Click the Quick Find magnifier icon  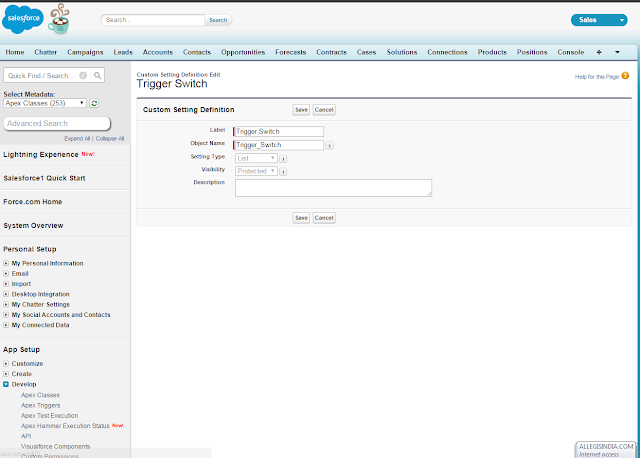(98, 76)
